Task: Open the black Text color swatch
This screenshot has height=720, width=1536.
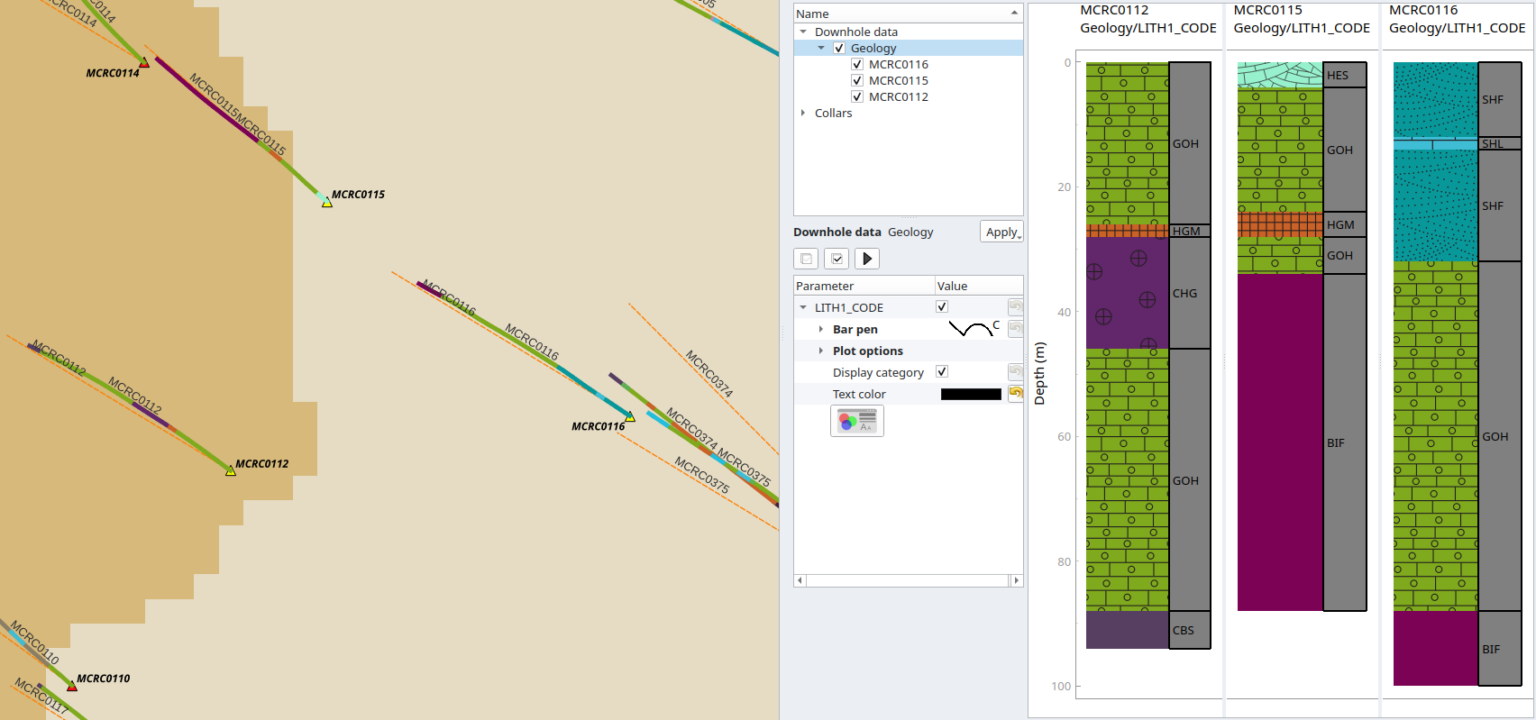Action: [970, 394]
